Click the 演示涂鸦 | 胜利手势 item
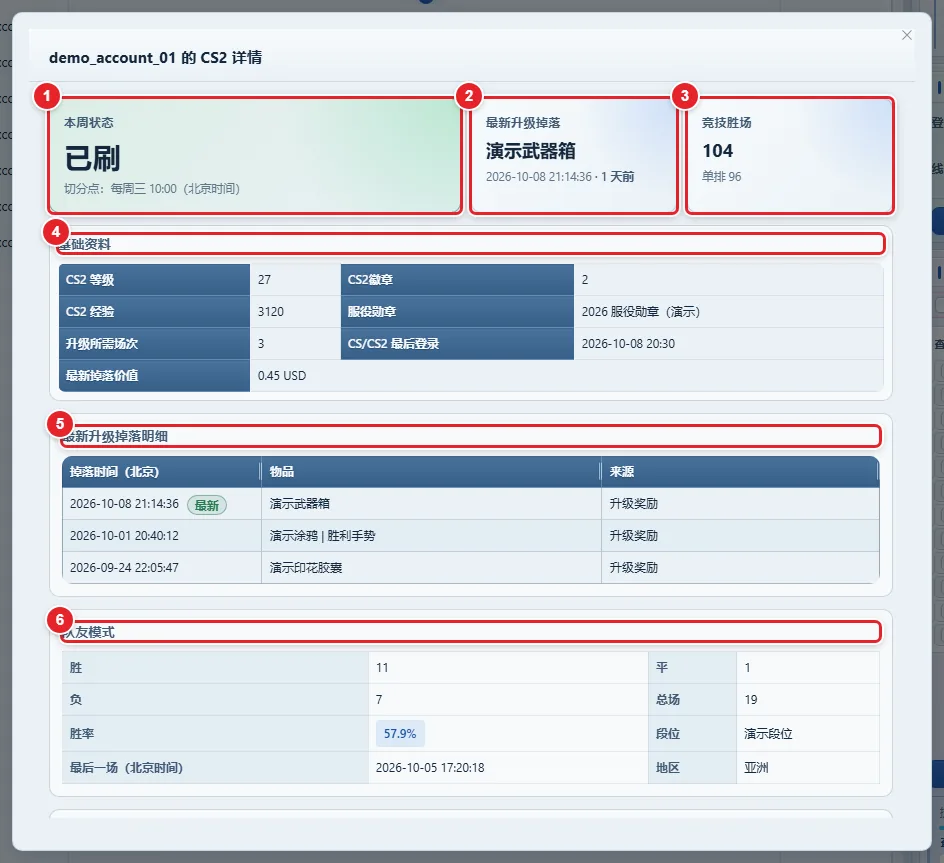Viewport: 944px width, 863px height. 322,536
